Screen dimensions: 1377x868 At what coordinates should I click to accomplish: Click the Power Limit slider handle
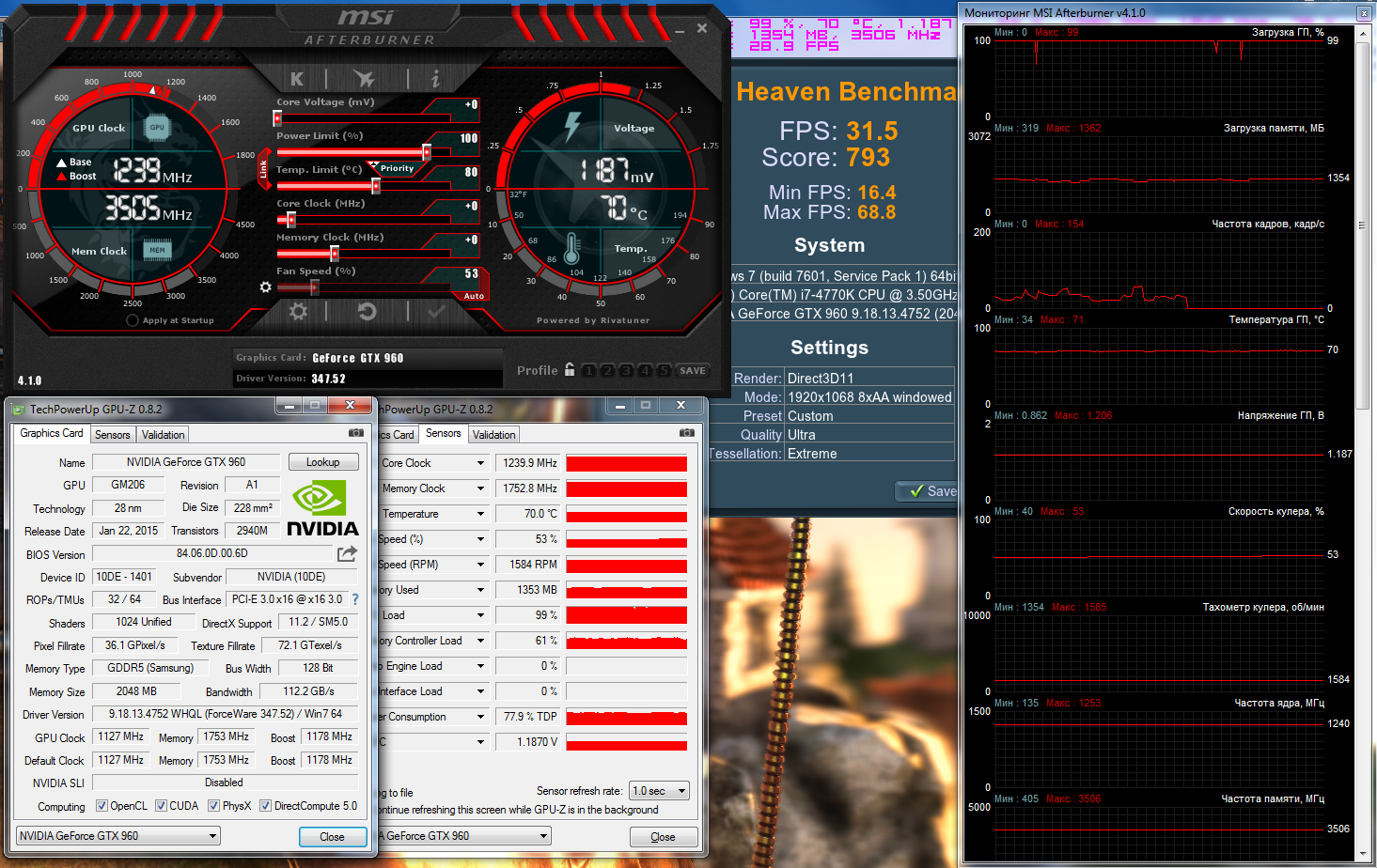[x=427, y=152]
